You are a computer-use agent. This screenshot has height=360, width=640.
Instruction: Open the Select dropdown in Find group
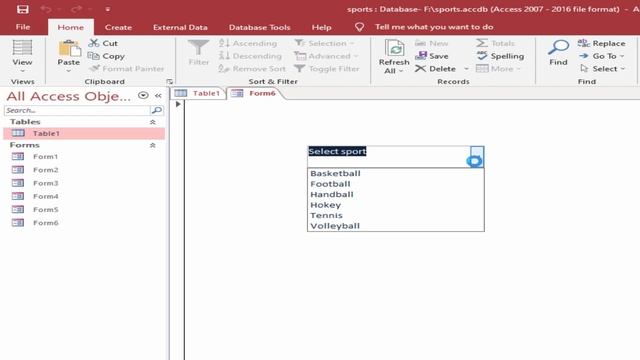click(602, 69)
